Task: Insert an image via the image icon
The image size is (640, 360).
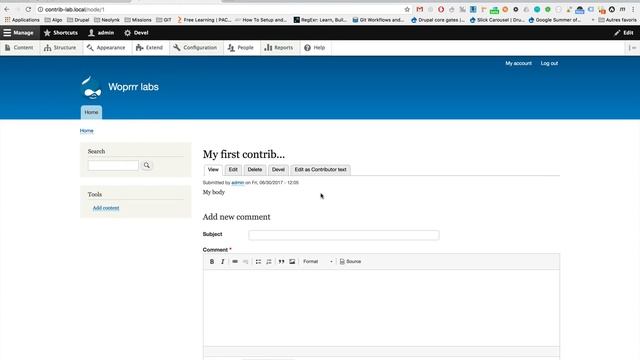Action: coord(292,262)
